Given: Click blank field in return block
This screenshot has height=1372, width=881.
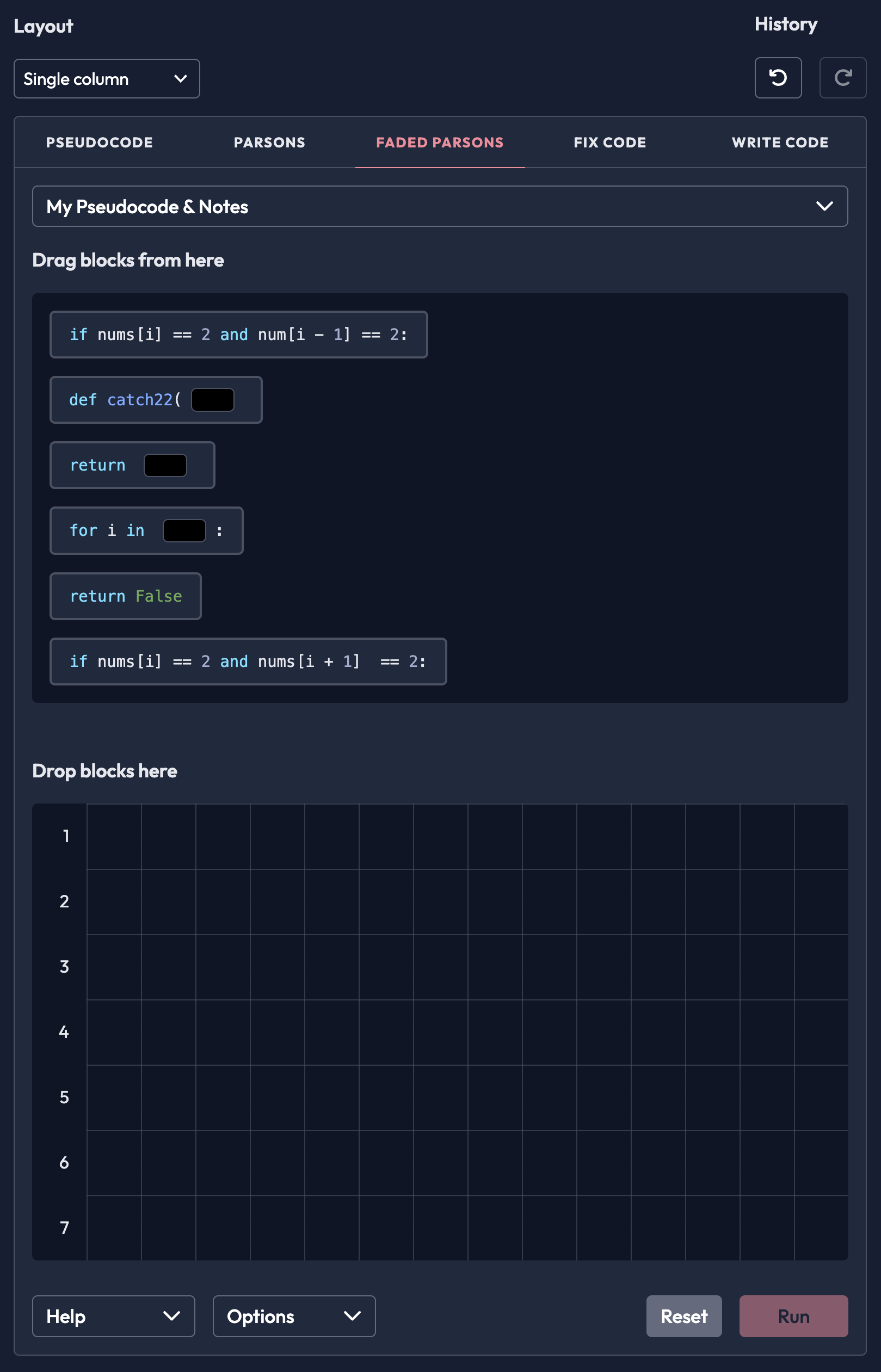Looking at the screenshot, I should point(165,465).
